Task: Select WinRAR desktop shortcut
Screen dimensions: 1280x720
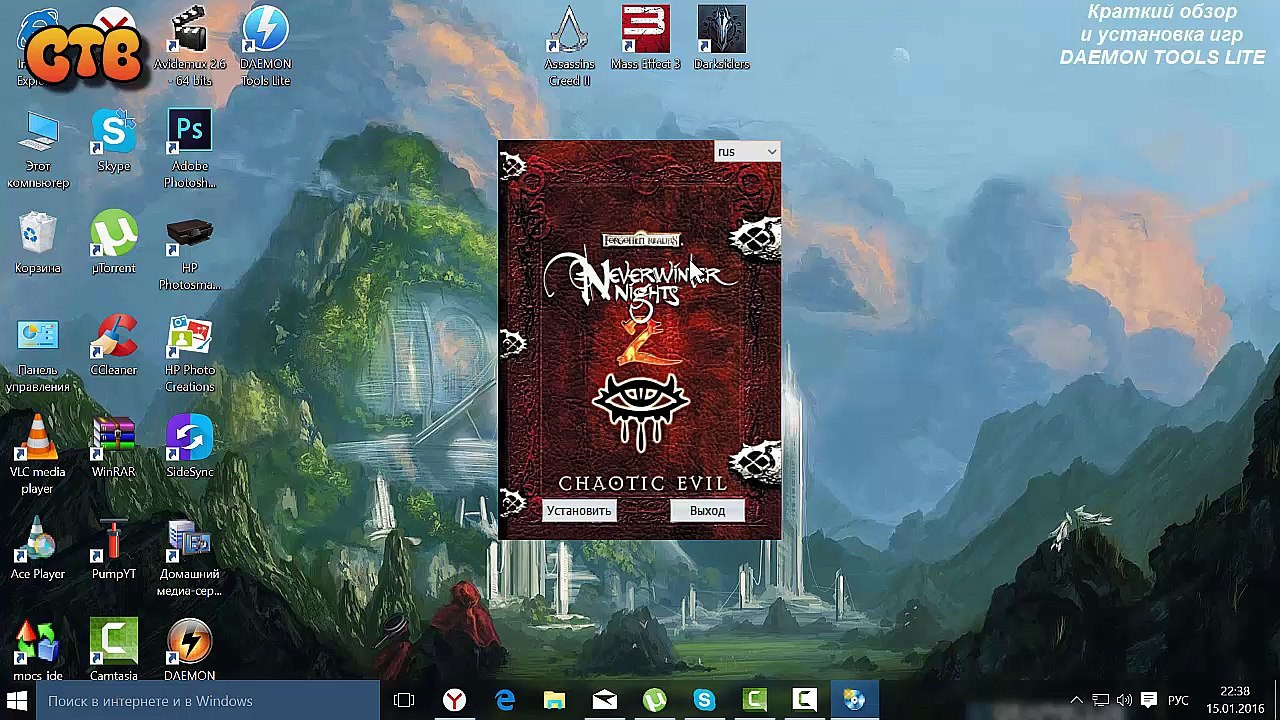Action: (114, 447)
